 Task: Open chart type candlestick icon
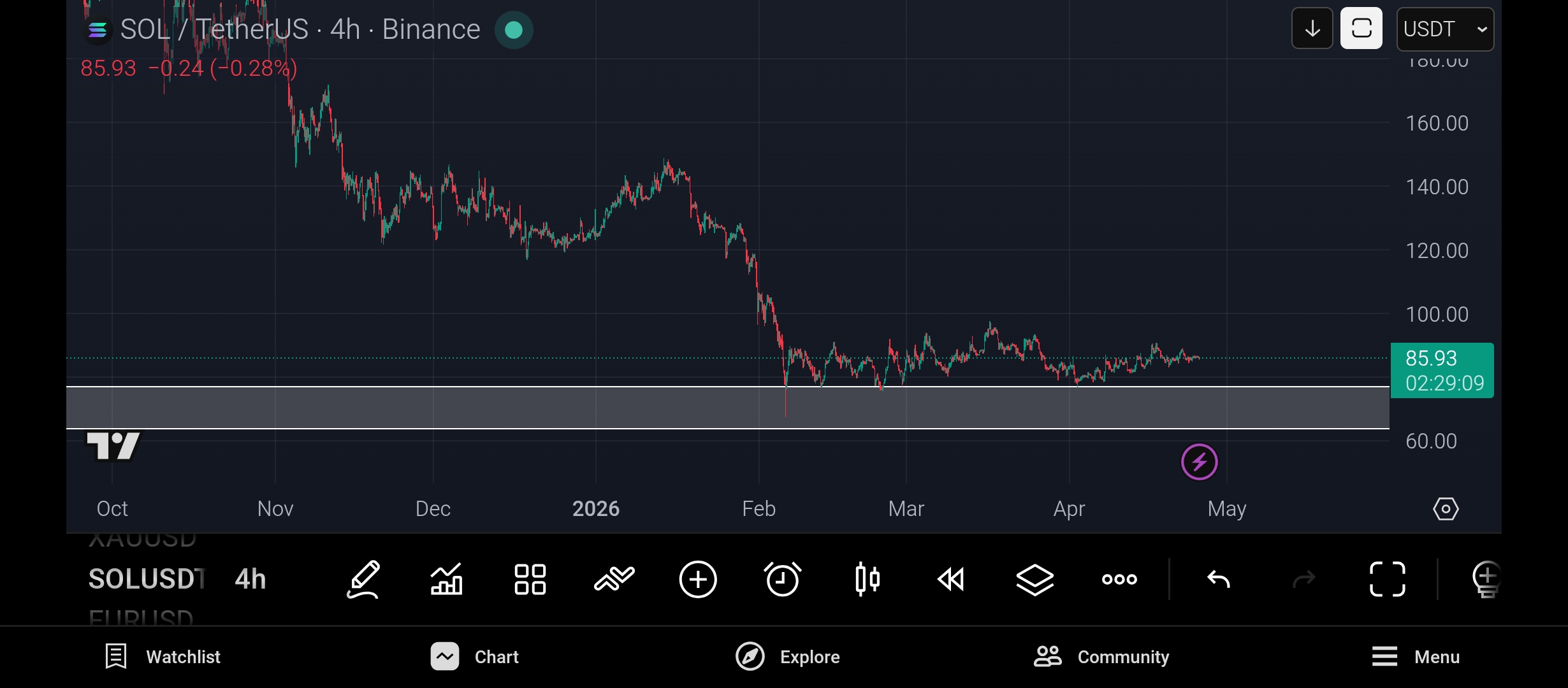tap(867, 579)
